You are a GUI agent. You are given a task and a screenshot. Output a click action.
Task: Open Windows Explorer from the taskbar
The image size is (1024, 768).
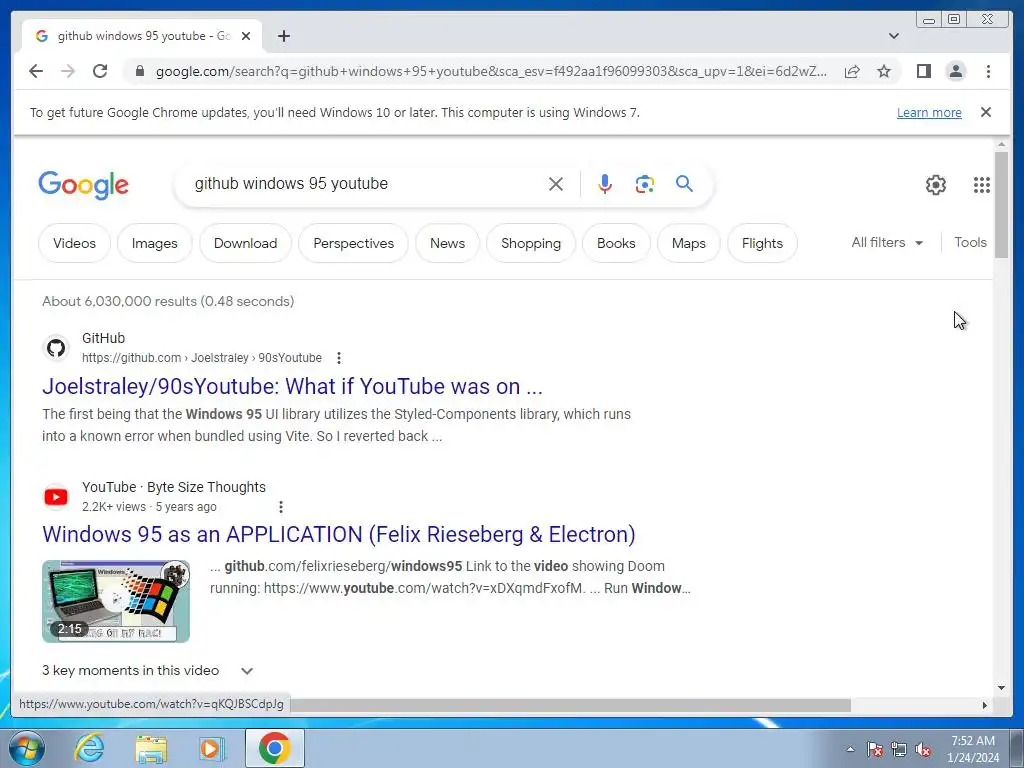(x=151, y=749)
